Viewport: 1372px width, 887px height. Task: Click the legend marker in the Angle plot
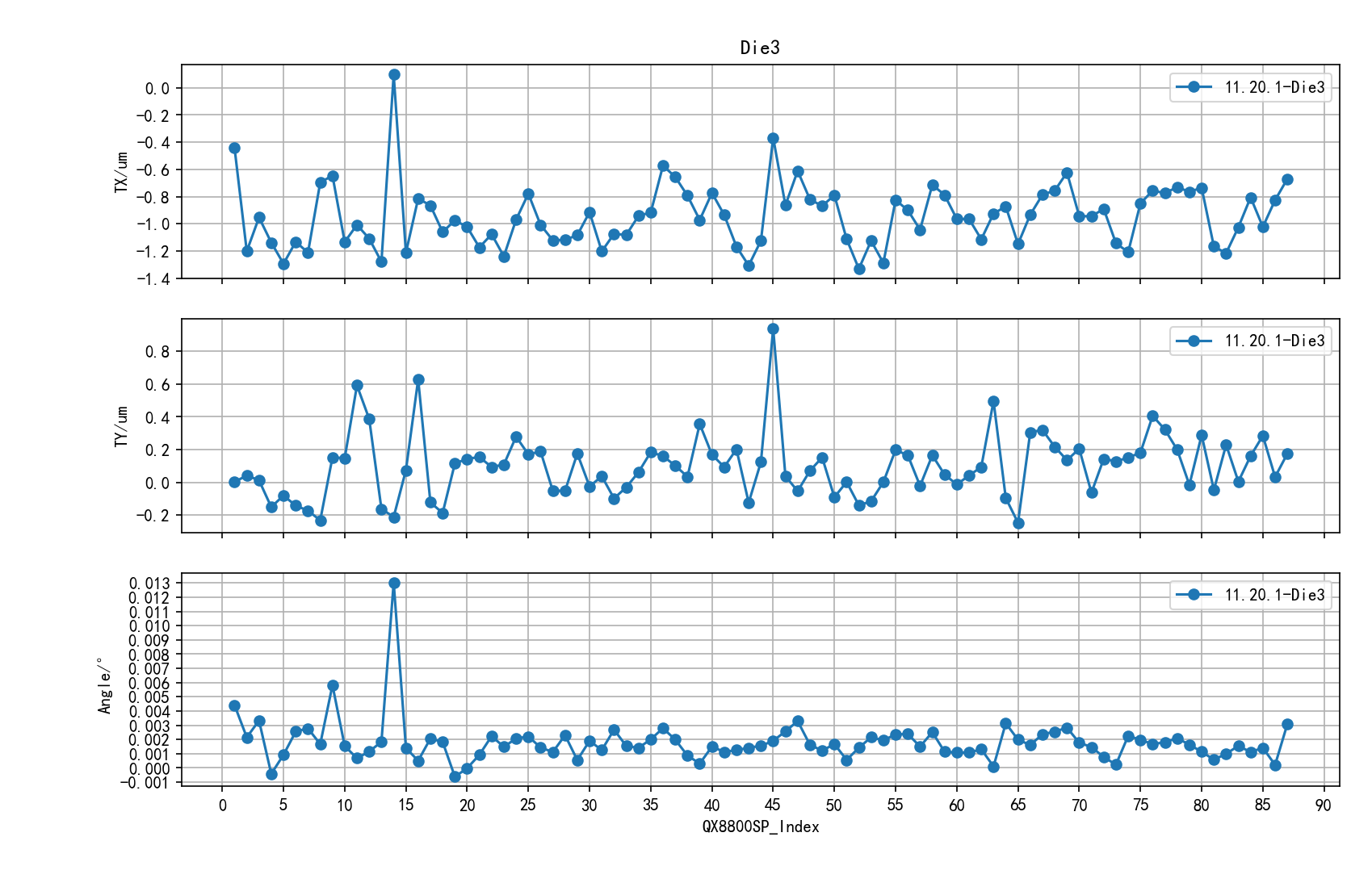(x=1194, y=595)
